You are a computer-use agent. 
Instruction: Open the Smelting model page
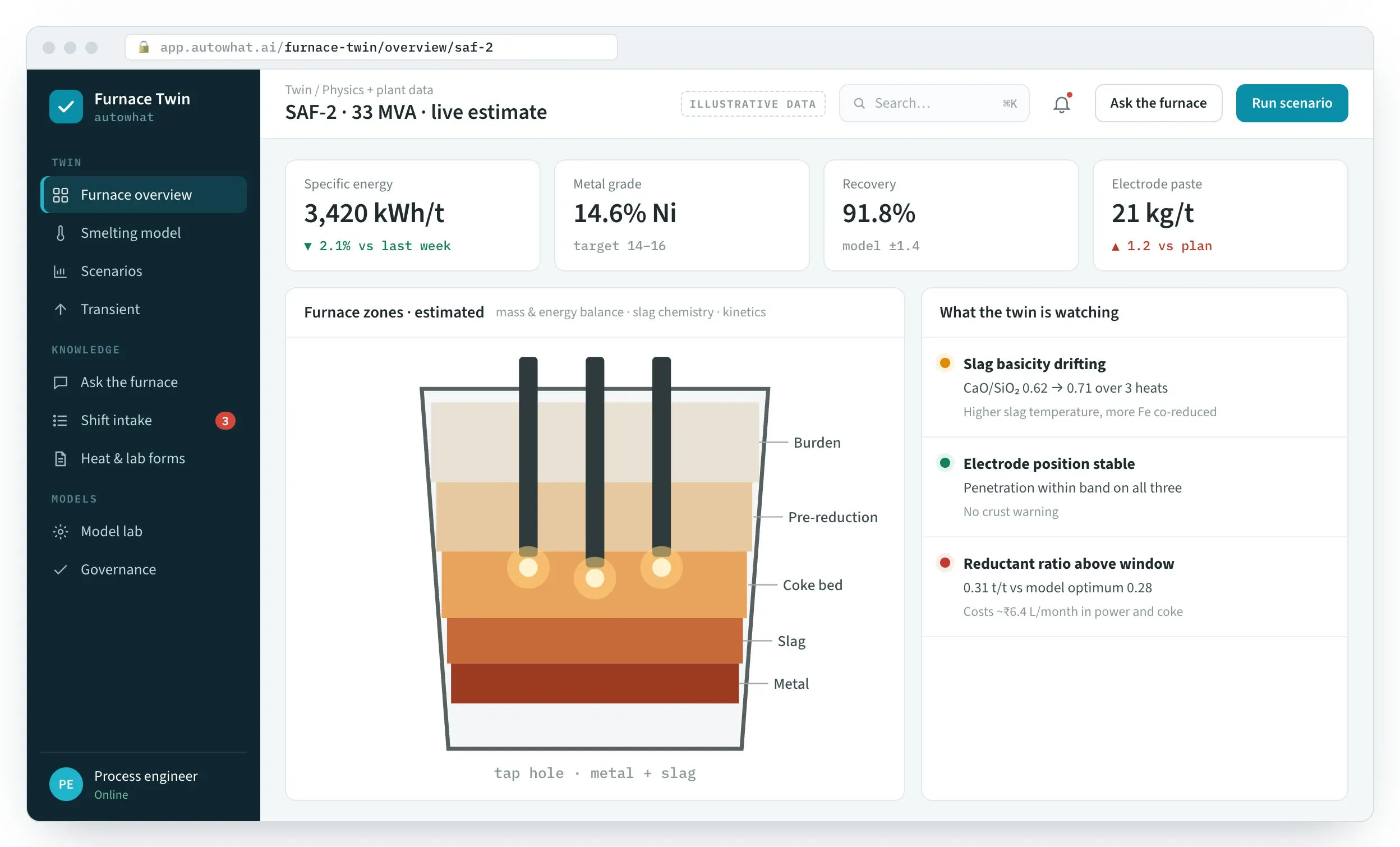(x=144, y=233)
